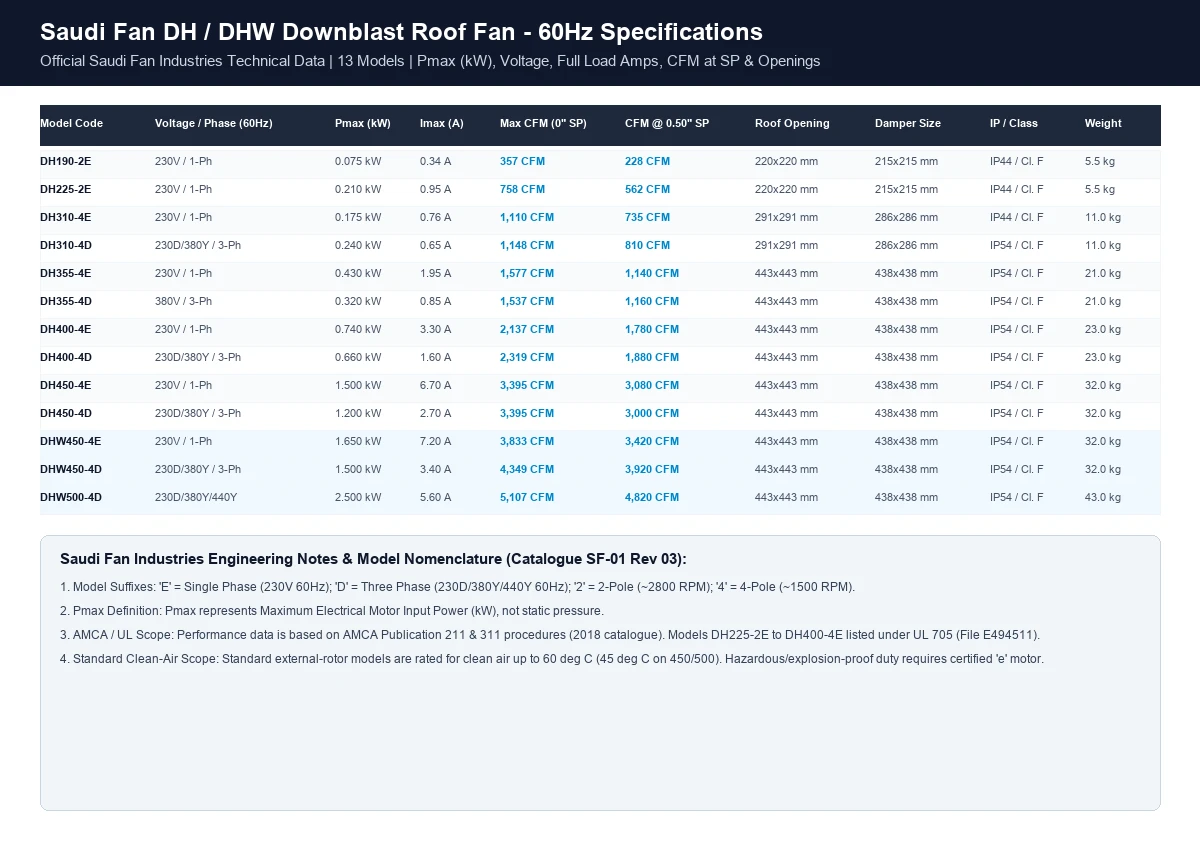Click the 3,833 CFM max airflow value
1200x850 pixels.
[527, 441]
